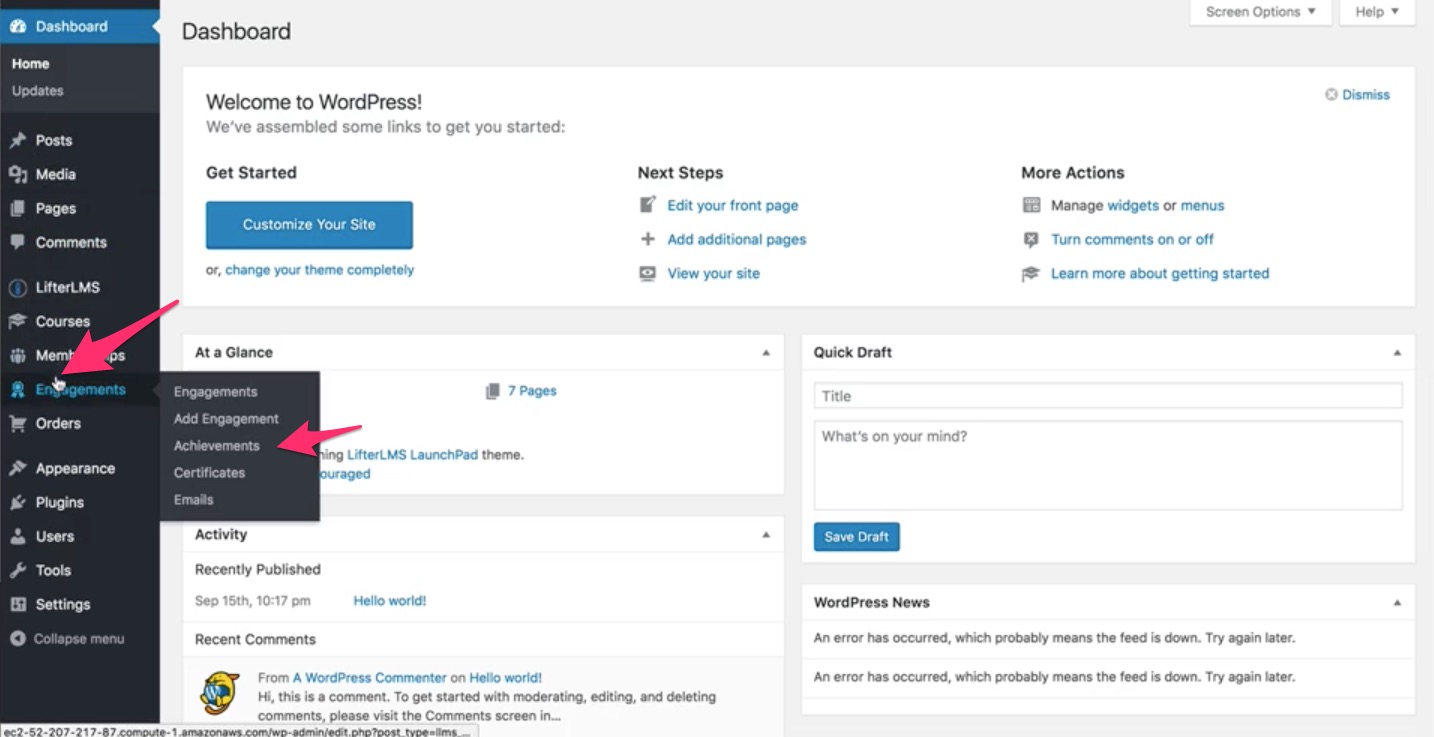Toggle the WordPress News panel arrow
This screenshot has height=737, width=1434.
(1397, 603)
